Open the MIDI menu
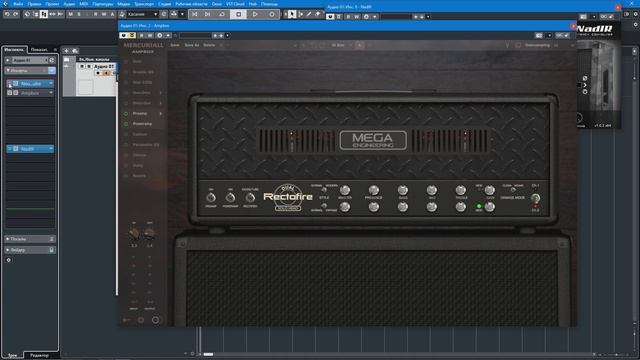 pos(84,4)
